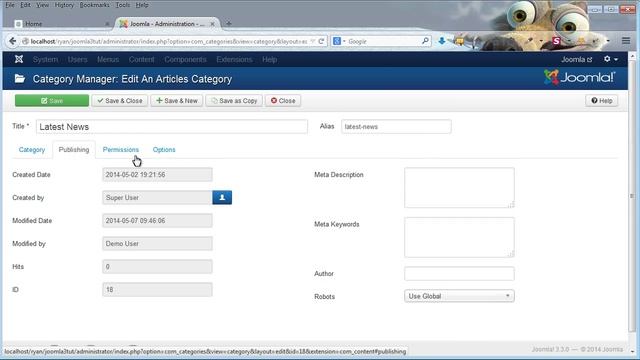Open the Components admin menu
The width and height of the screenshot is (640, 360).
pyautogui.click(x=185, y=60)
